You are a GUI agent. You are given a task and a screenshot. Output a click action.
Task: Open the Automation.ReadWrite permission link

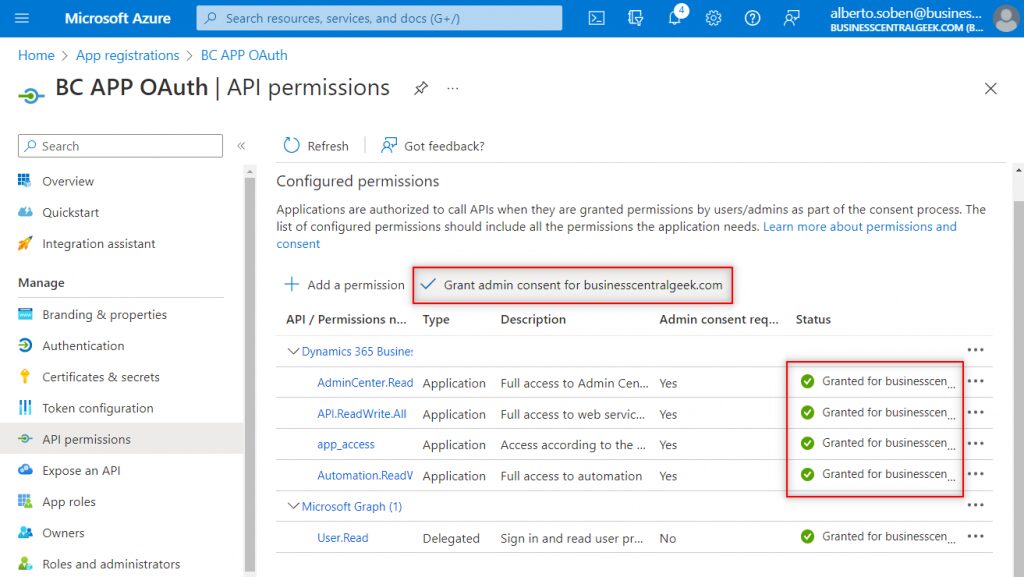click(x=365, y=476)
